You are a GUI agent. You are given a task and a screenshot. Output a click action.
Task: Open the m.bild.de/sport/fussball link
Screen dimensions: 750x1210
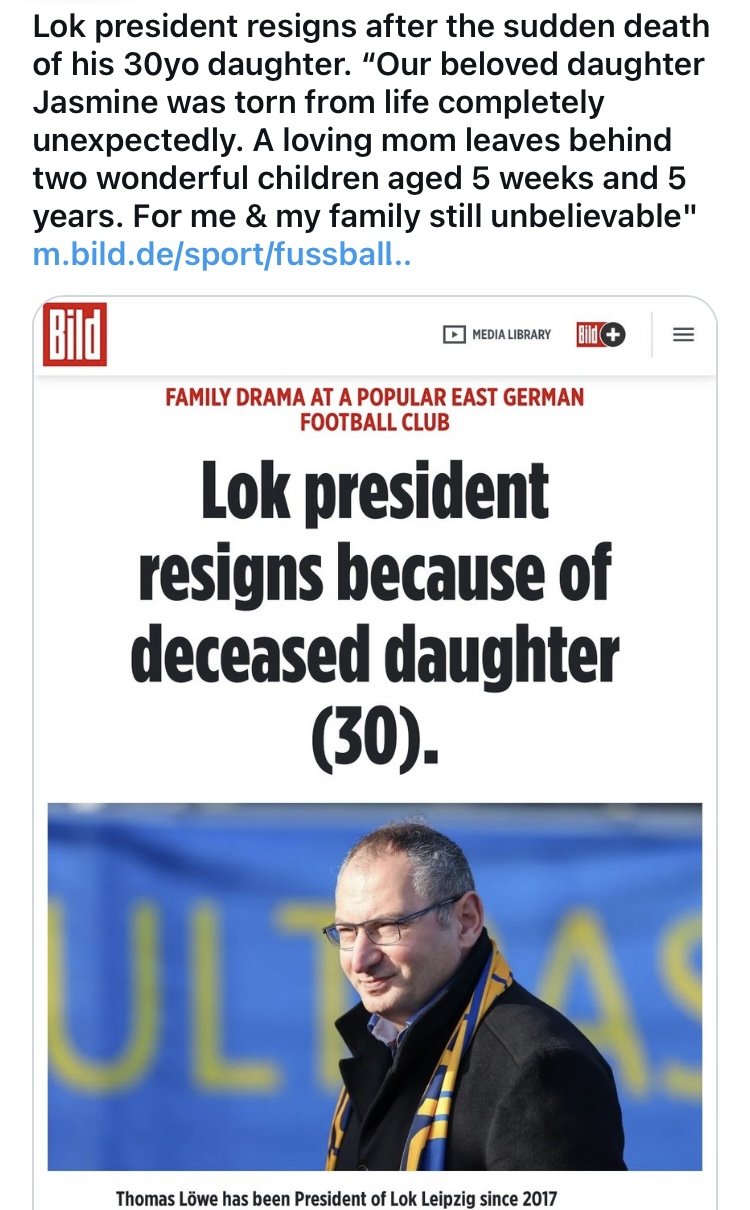(222, 254)
